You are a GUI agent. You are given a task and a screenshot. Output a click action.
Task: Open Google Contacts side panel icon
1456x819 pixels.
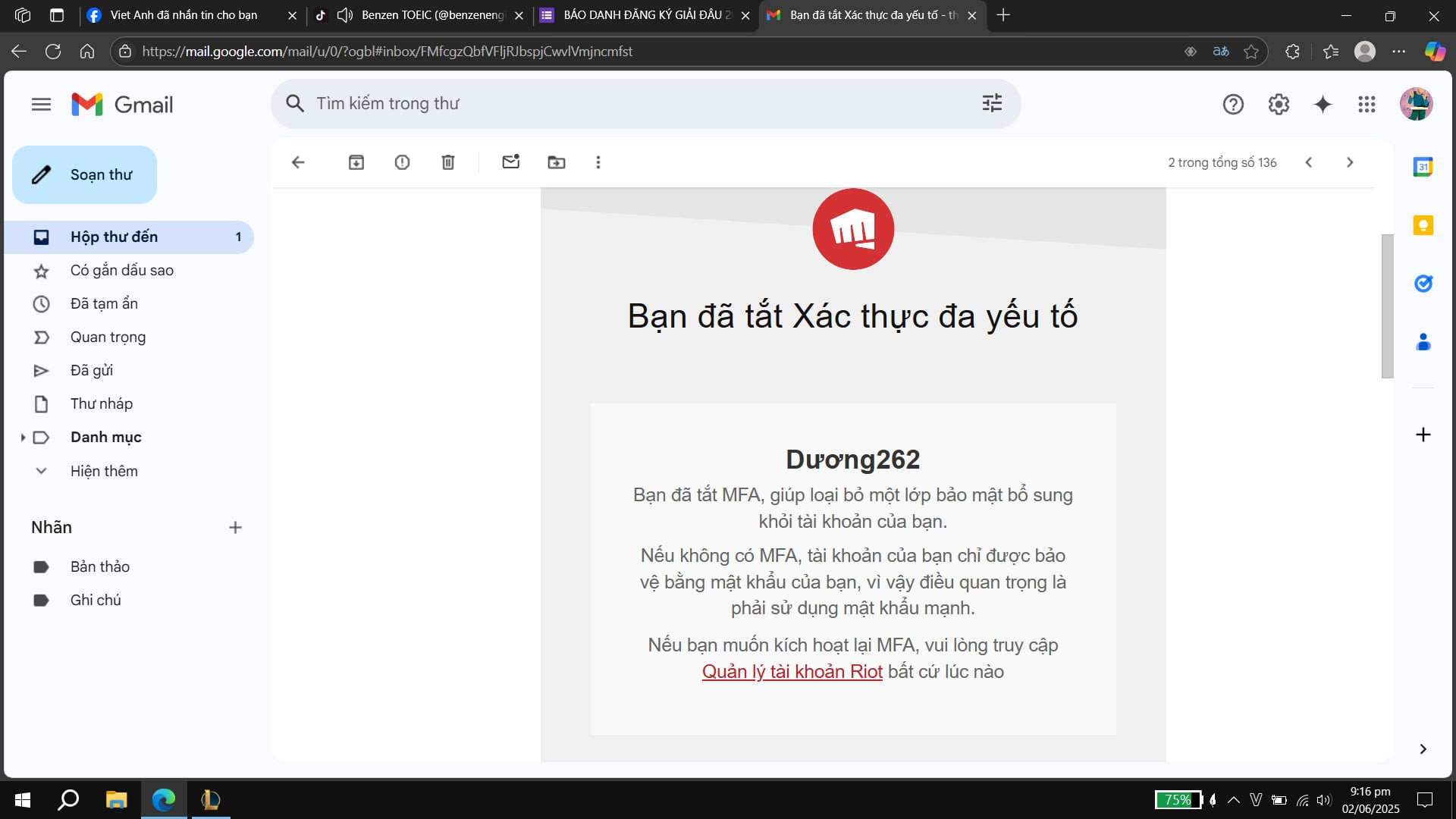[x=1423, y=342]
